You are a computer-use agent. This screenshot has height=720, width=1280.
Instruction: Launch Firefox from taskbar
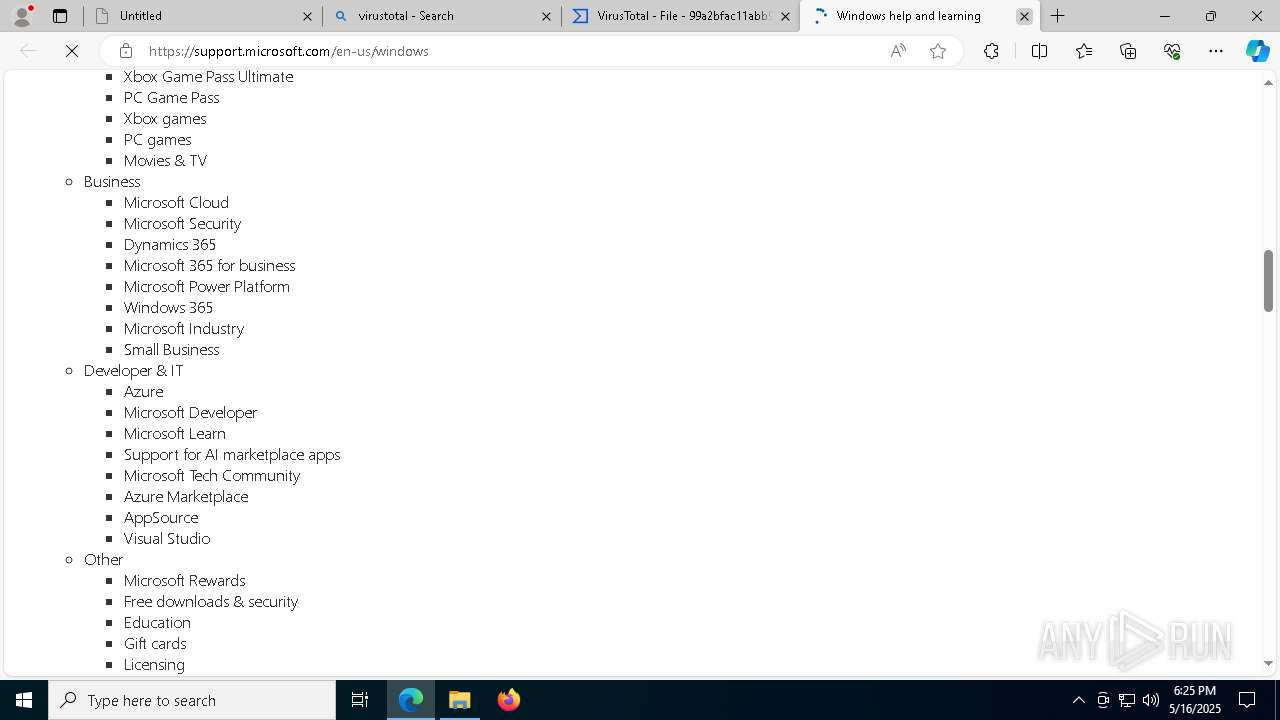pos(509,700)
